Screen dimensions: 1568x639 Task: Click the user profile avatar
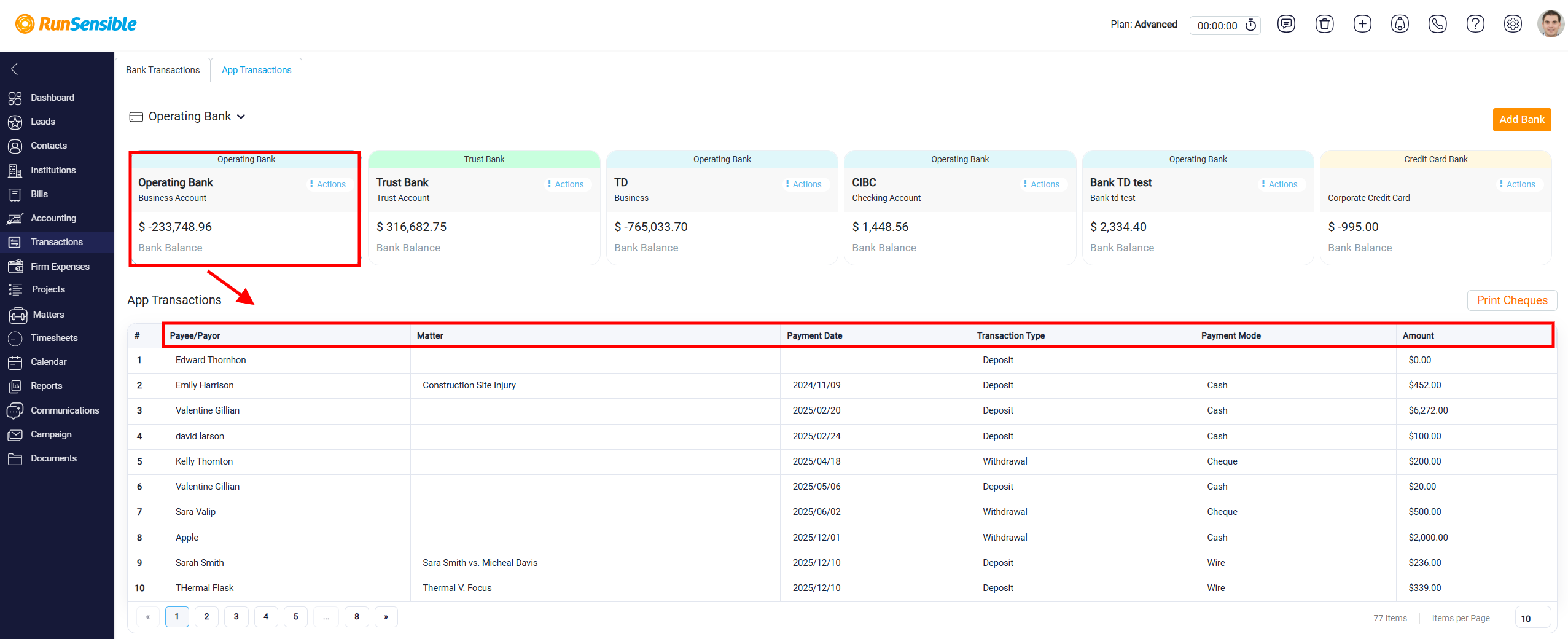pos(1551,24)
